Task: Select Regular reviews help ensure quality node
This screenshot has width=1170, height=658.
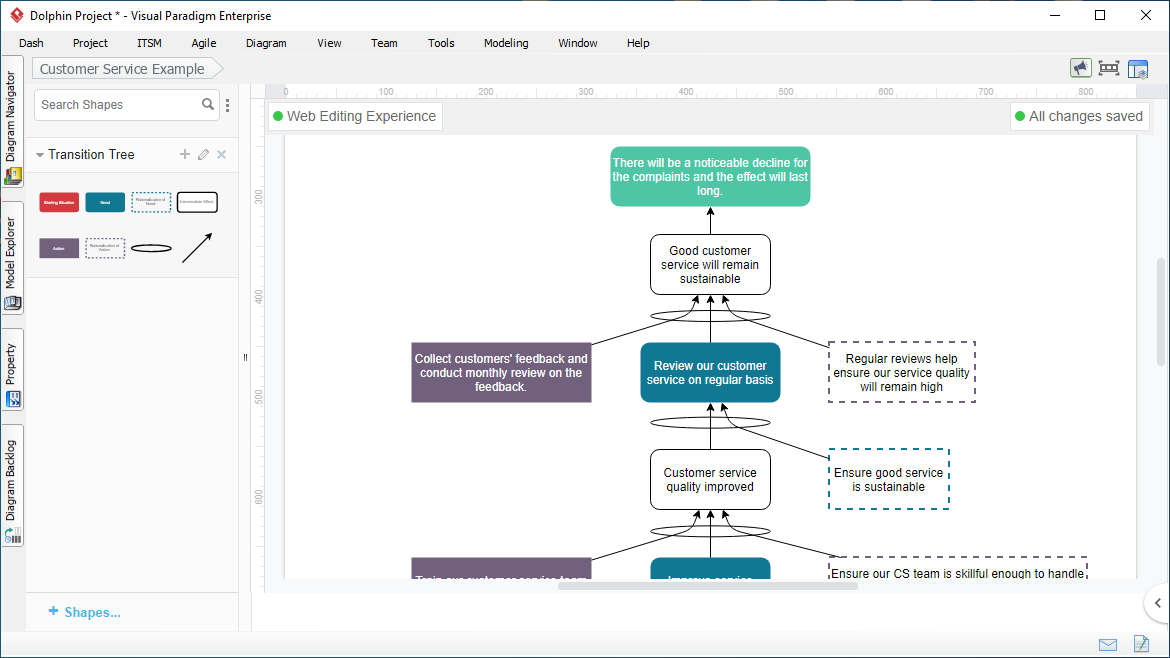Action: pos(901,373)
